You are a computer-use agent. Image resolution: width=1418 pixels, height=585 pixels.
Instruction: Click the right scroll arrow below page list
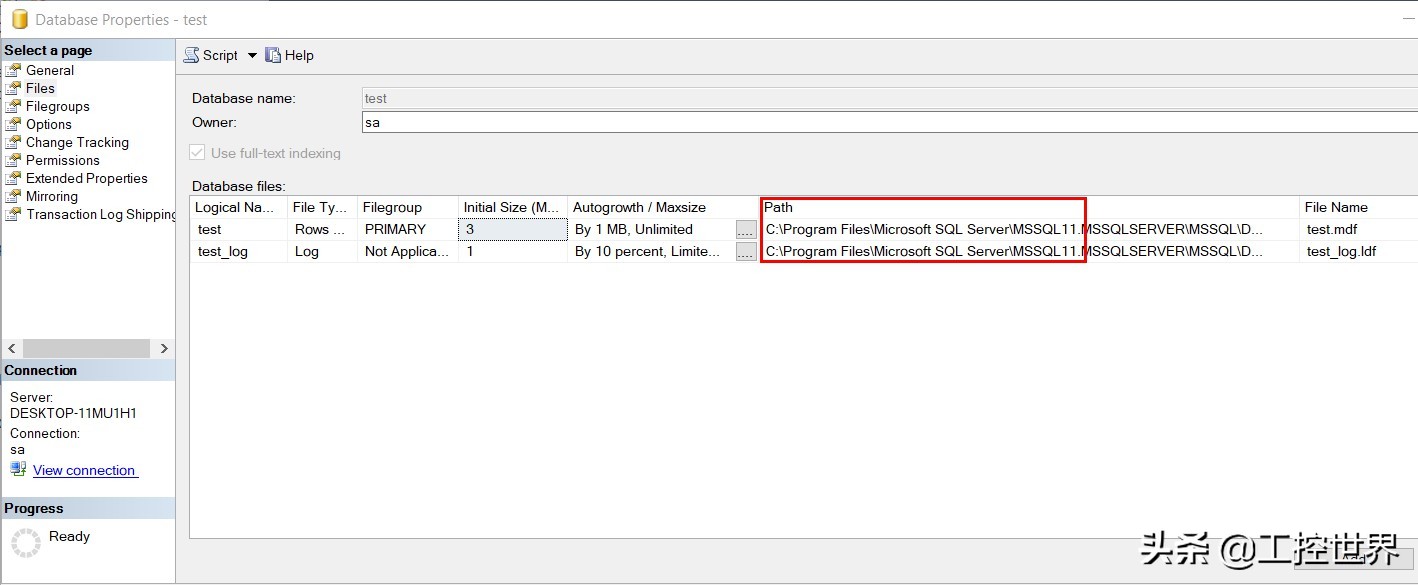pos(164,348)
